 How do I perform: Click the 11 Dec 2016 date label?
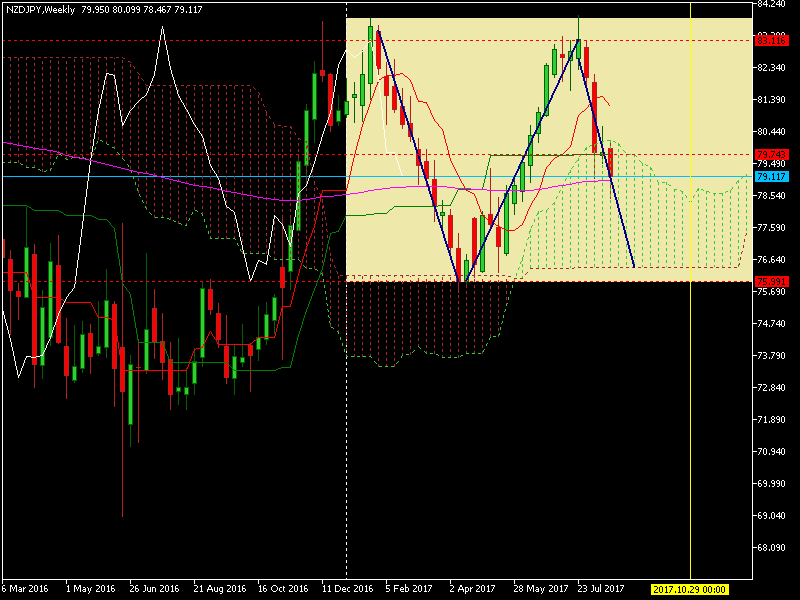[x=346, y=589]
